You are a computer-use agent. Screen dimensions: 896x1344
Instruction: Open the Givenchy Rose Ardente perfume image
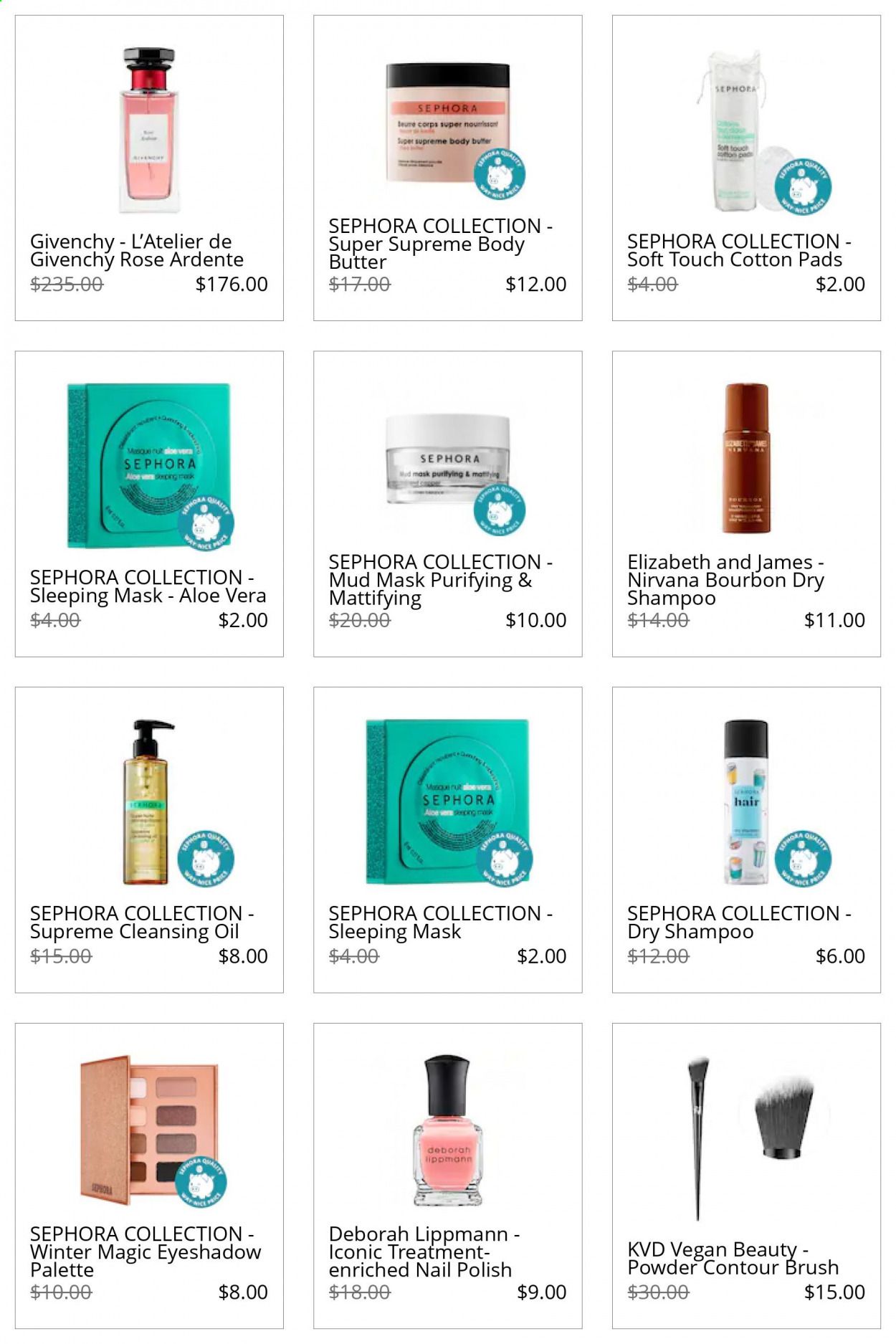point(149,130)
